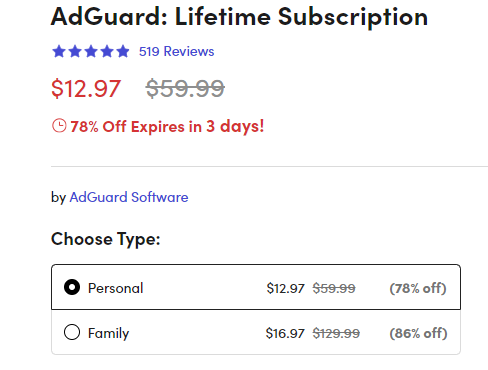Click the fourth rating star
This screenshot has height=370, width=488.
point(107,51)
